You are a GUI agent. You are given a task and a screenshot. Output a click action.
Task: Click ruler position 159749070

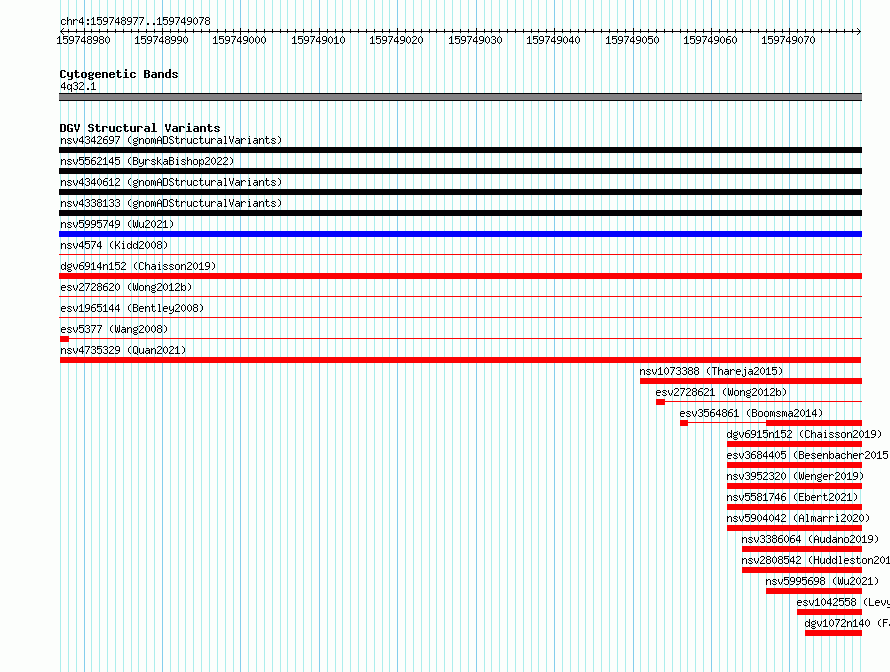click(x=788, y=40)
